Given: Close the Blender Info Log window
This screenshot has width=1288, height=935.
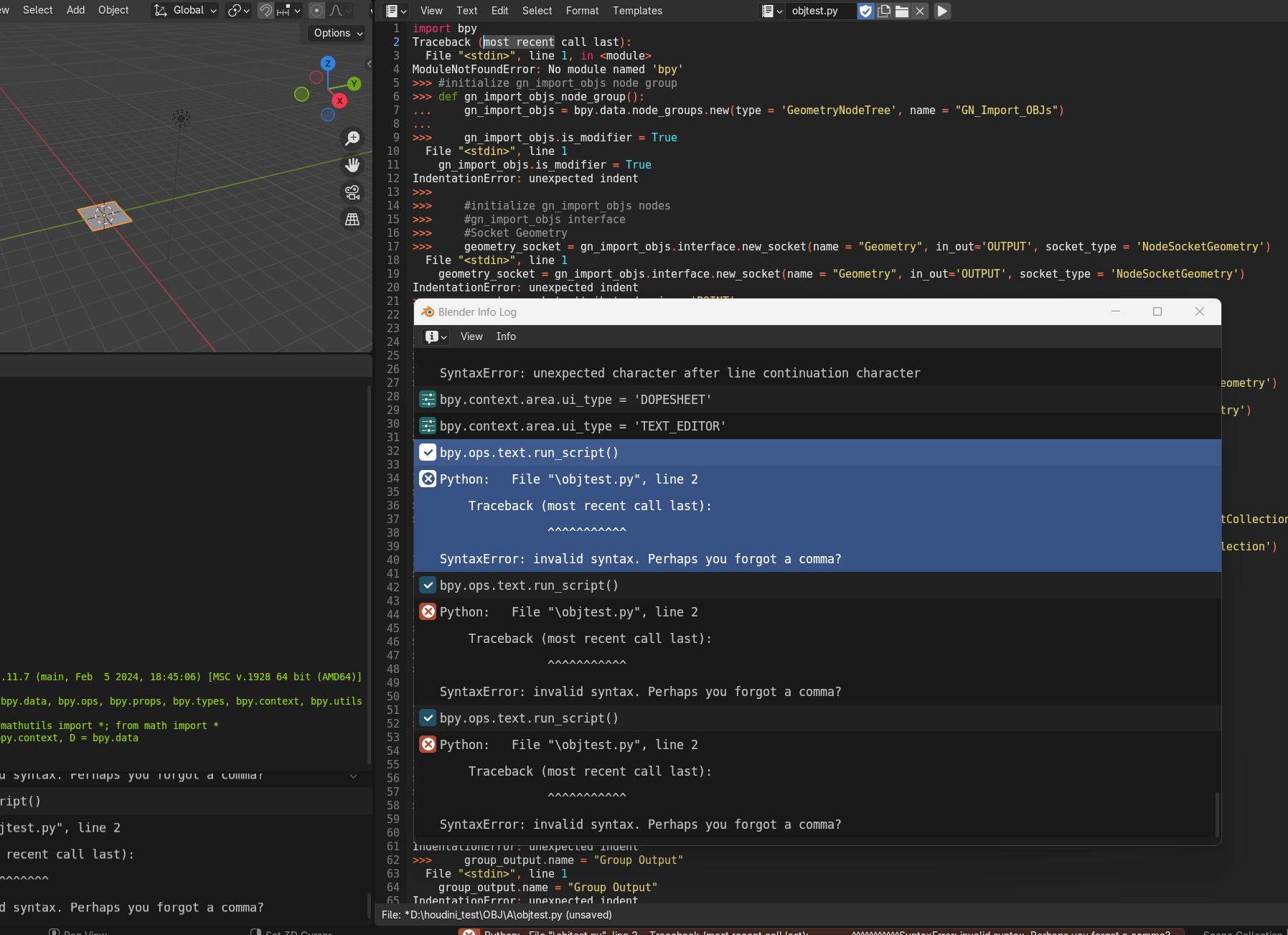Looking at the screenshot, I should pos(1200,311).
